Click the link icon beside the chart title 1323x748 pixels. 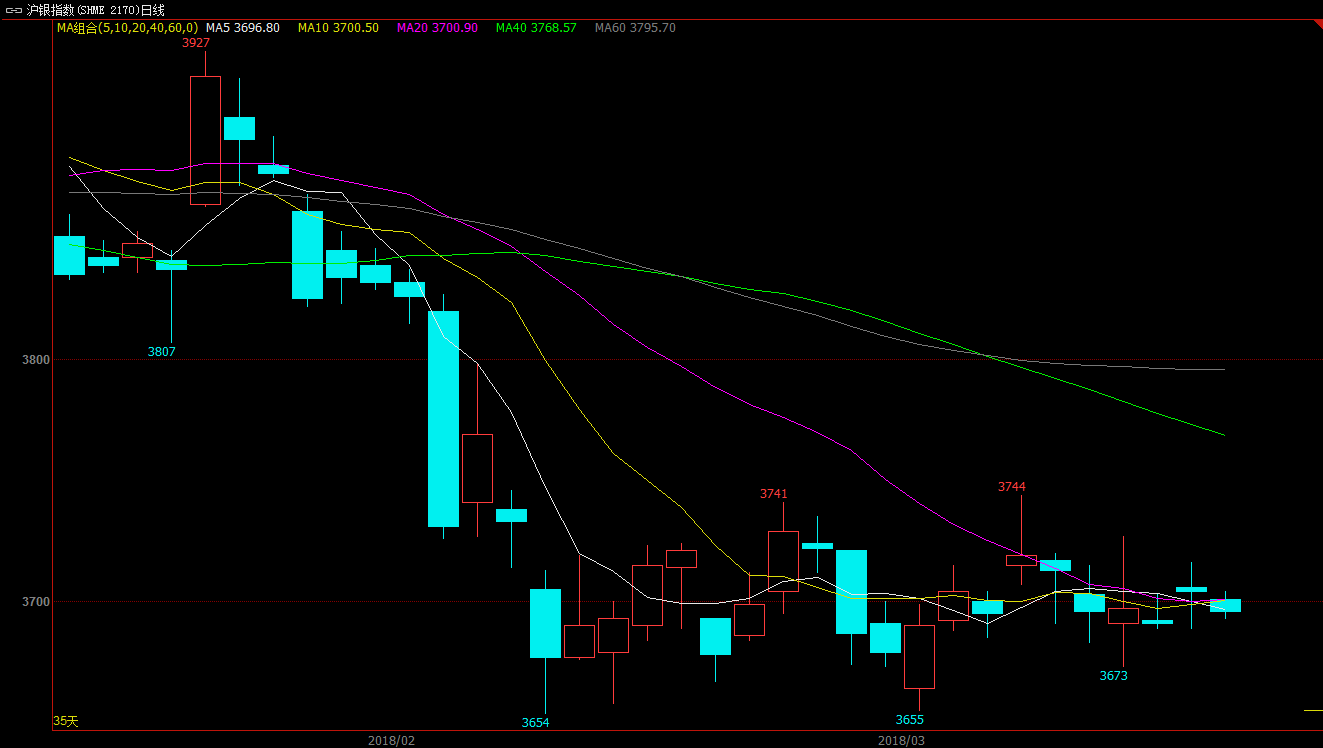tap(14, 9)
